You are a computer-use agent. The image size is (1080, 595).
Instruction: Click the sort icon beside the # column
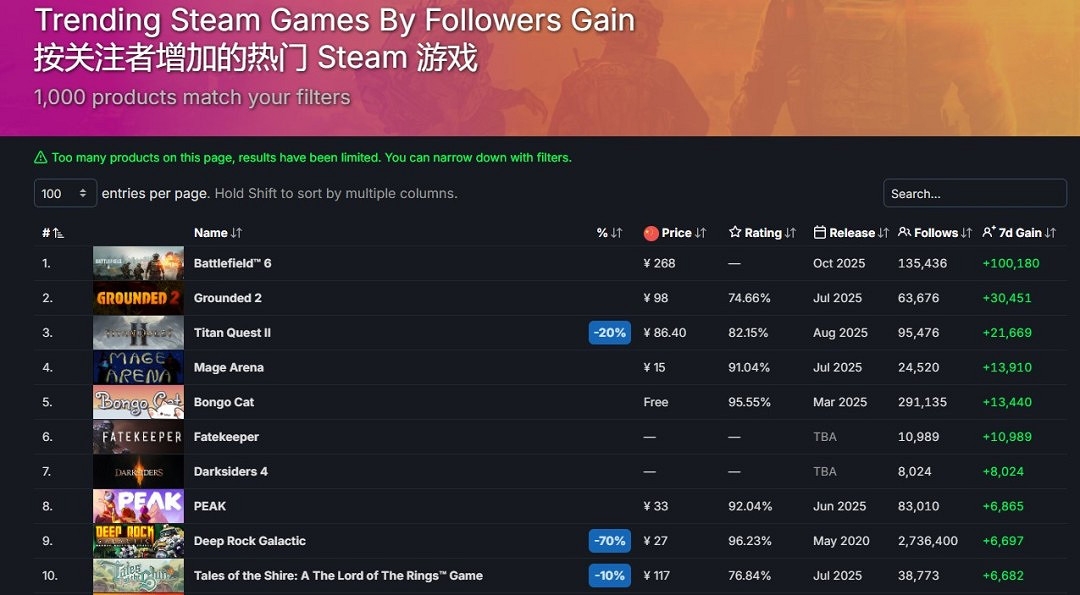[58, 233]
